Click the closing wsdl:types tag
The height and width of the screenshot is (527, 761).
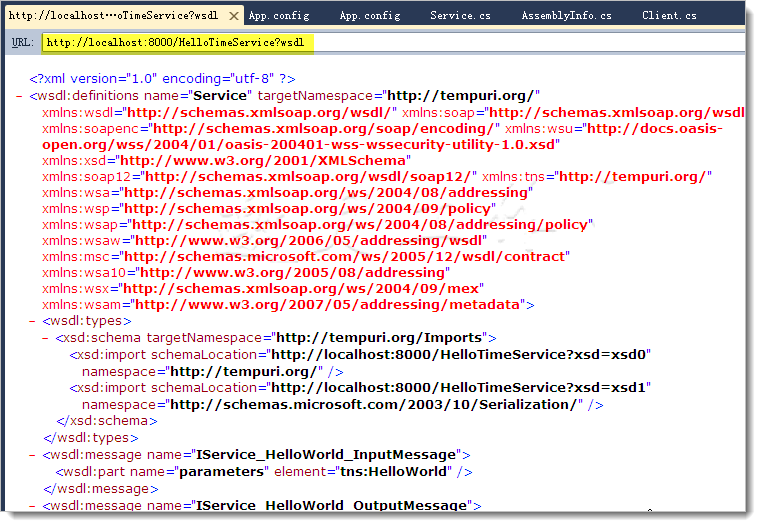91,438
